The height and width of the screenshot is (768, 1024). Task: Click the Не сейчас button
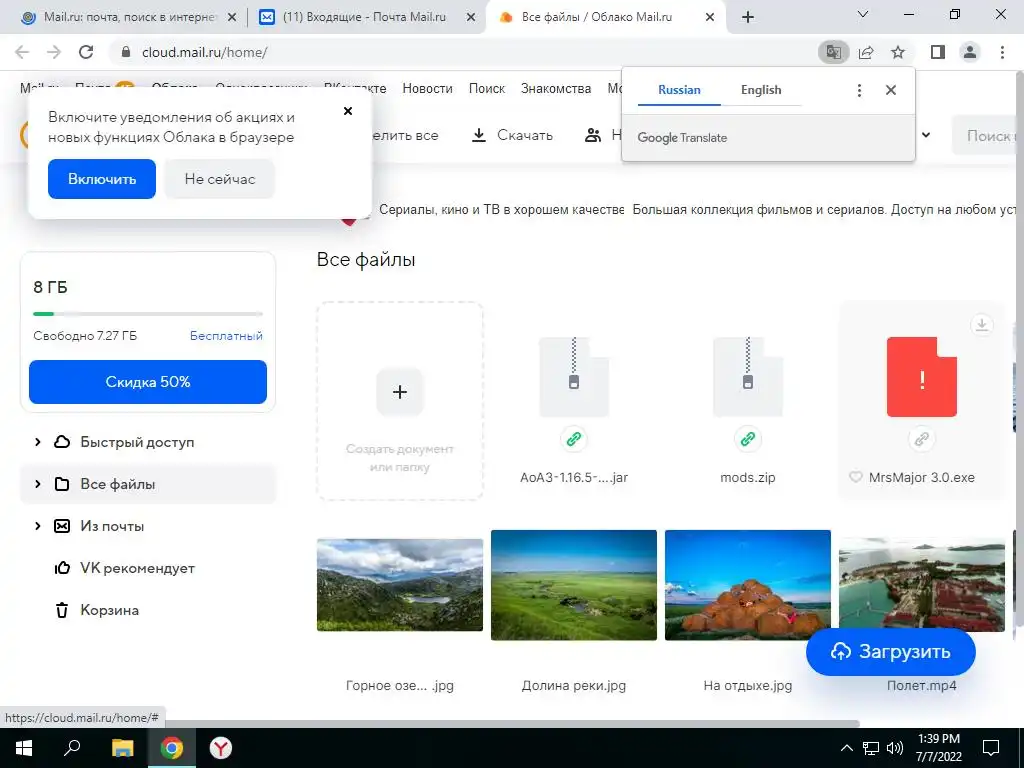[x=219, y=179]
